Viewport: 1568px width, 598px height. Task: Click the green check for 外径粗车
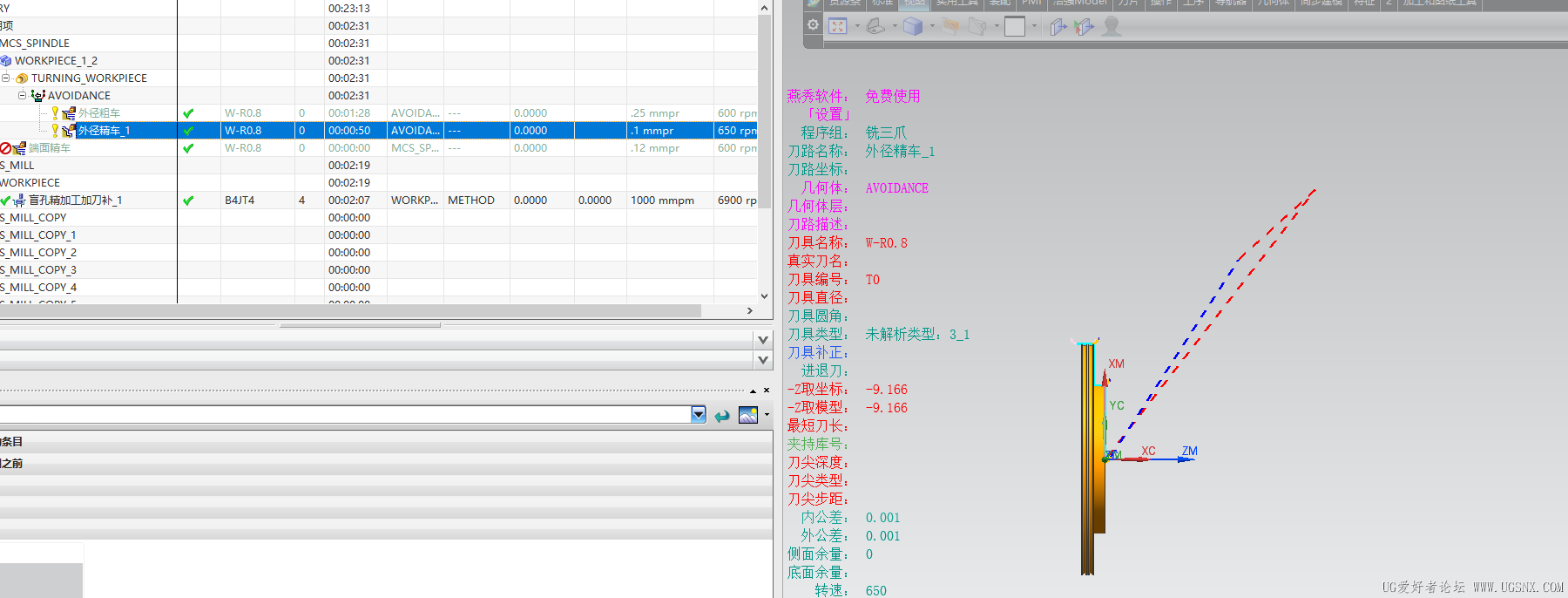coord(188,113)
